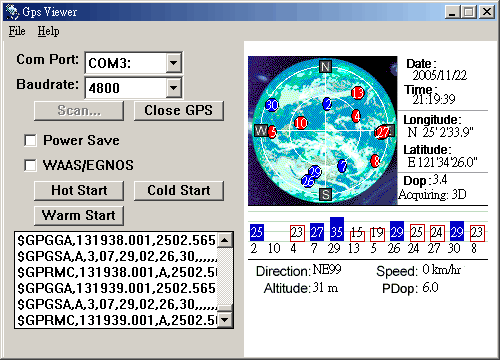The height and width of the screenshot is (360, 500).
Task: Click the N compass marker on globe
Action: pyautogui.click(x=325, y=66)
